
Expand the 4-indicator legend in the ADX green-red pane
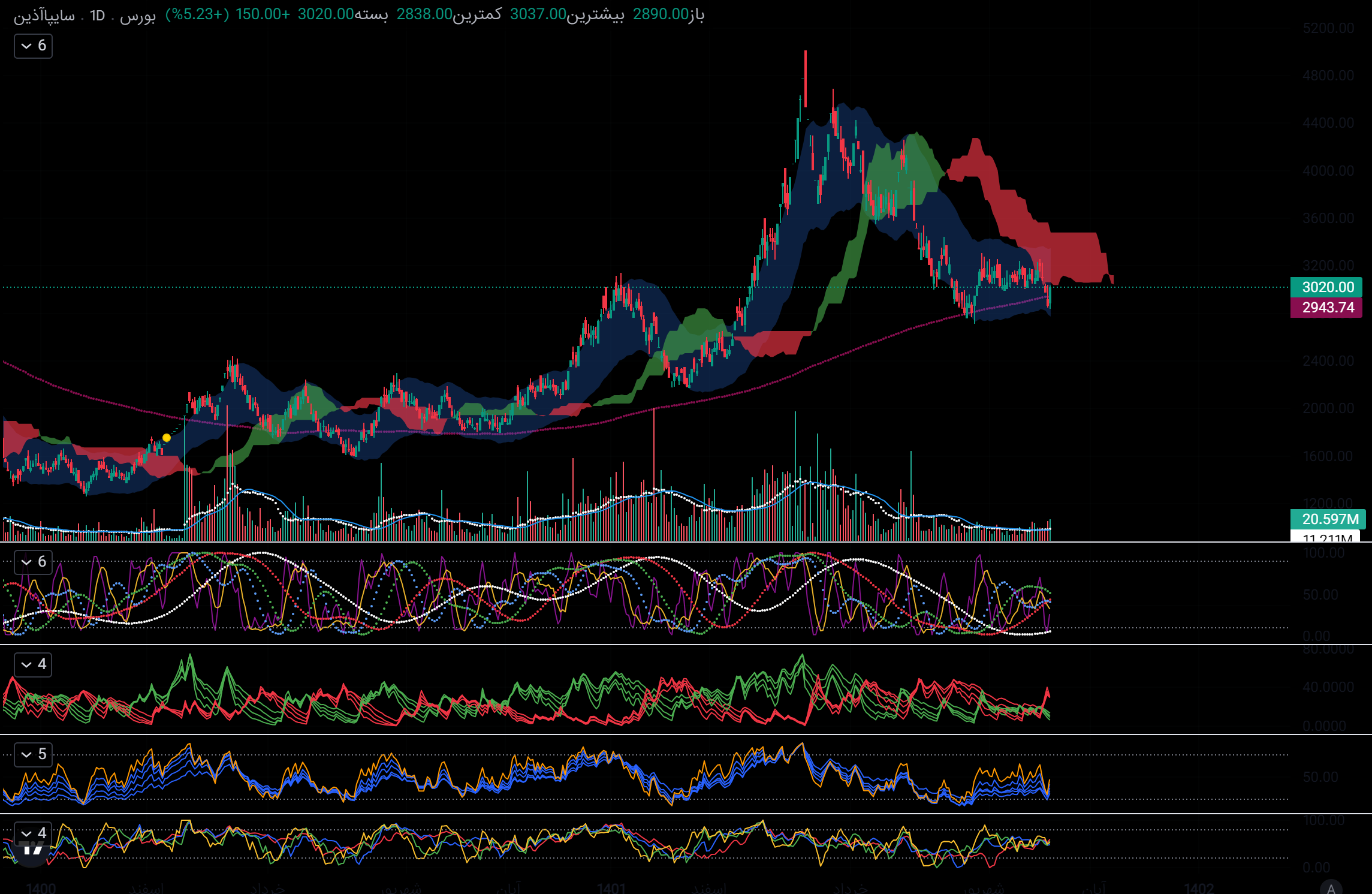click(x=34, y=664)
